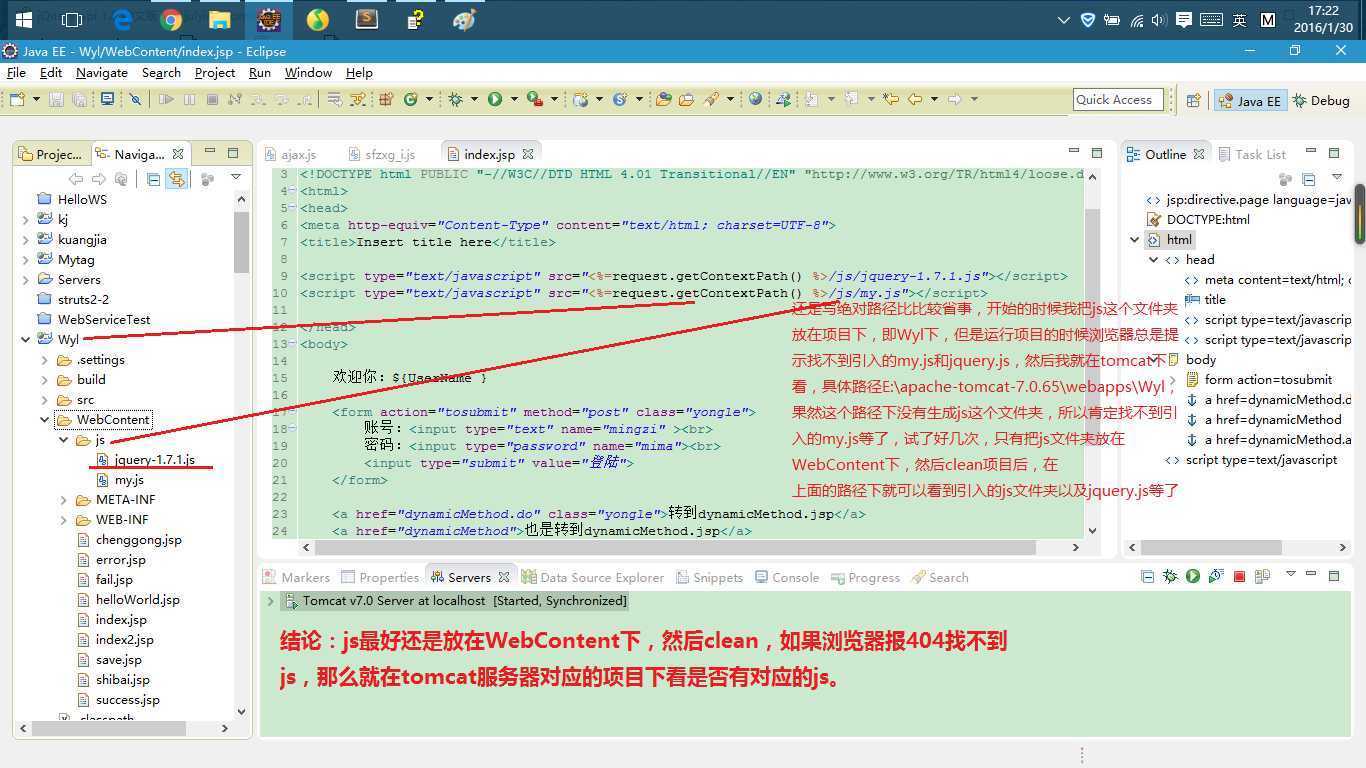Click the Back navigation arrow in main toolbar
Screen dimensions: 1366x768
click(915, 99)
